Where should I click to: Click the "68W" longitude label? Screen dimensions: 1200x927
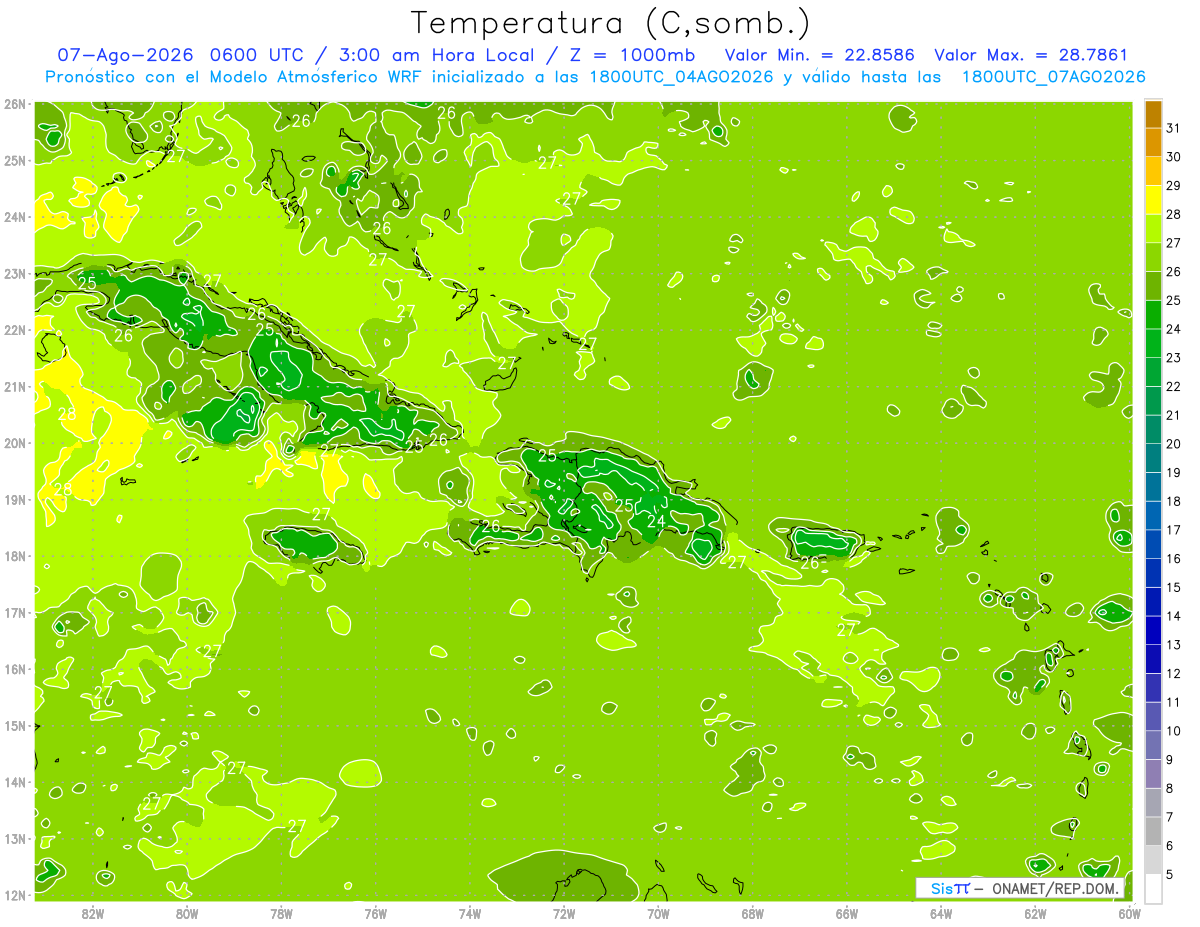click(753, 913)
